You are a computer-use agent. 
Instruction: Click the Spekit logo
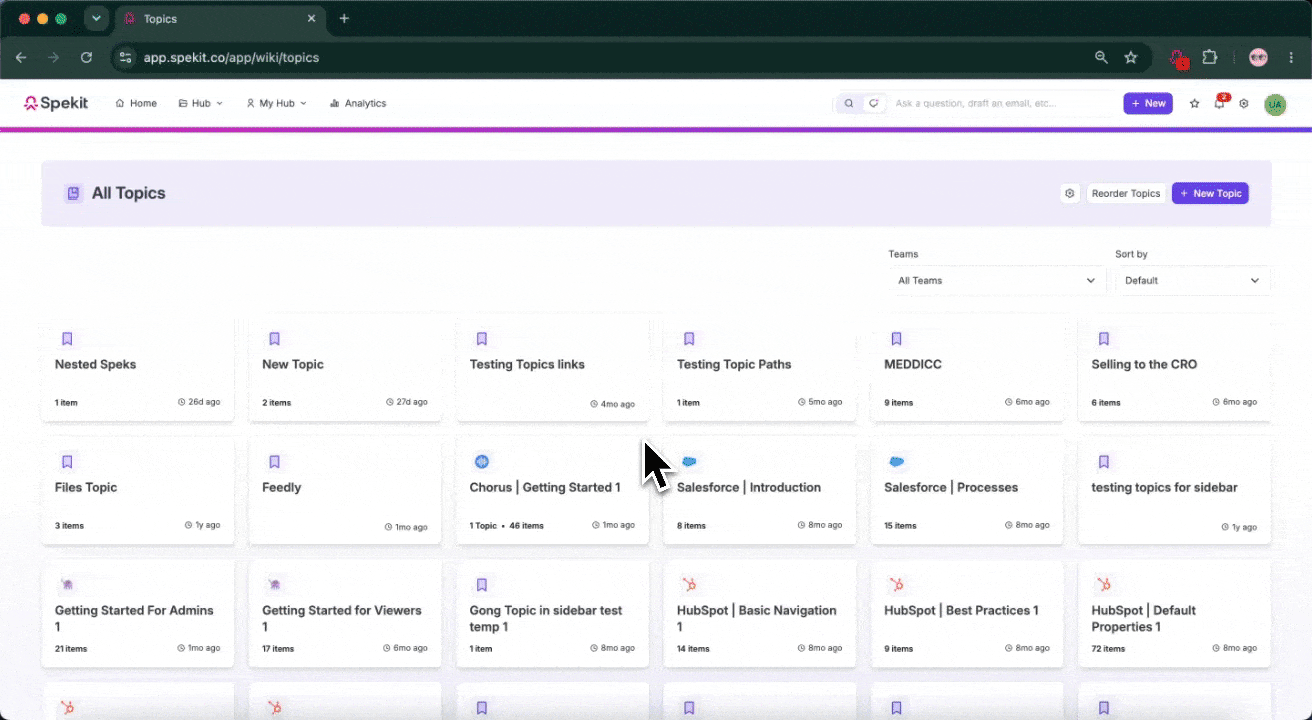coord(56,103)
